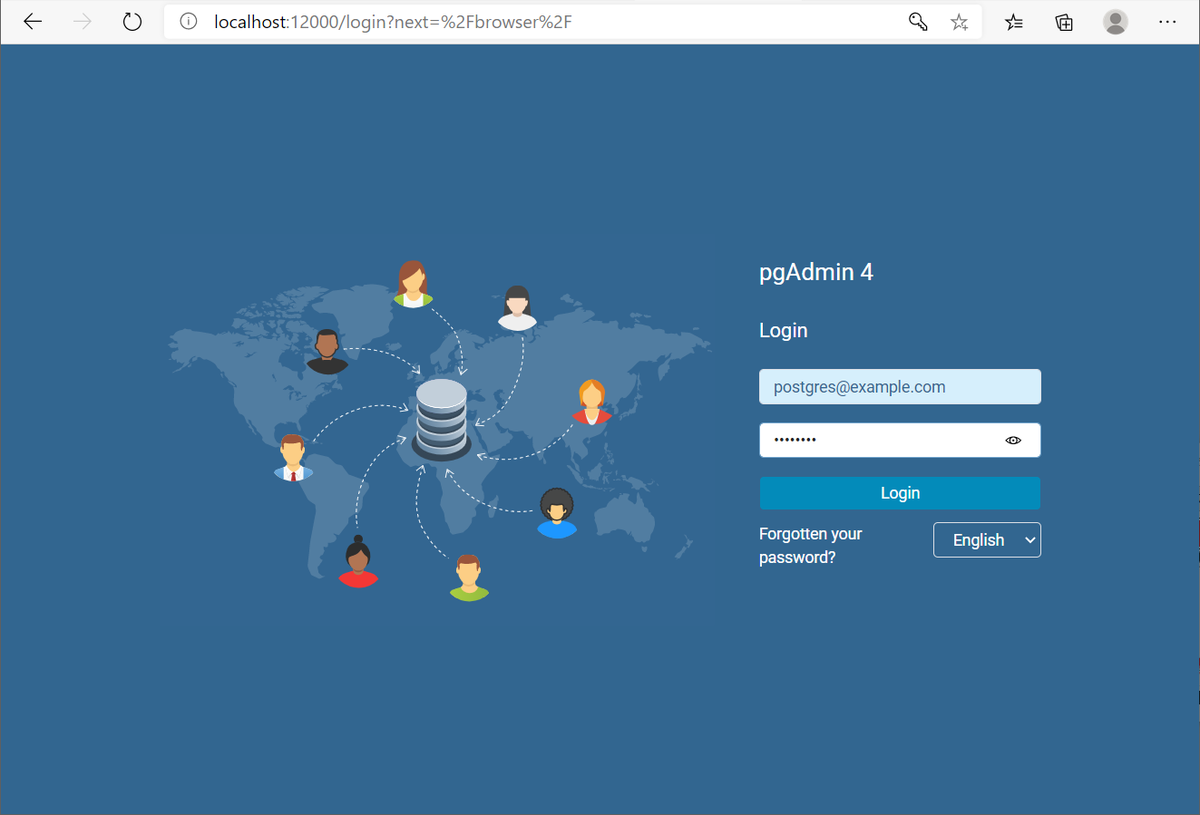Click the browser forward arrow
The image size is (1200, 815).
83,22
